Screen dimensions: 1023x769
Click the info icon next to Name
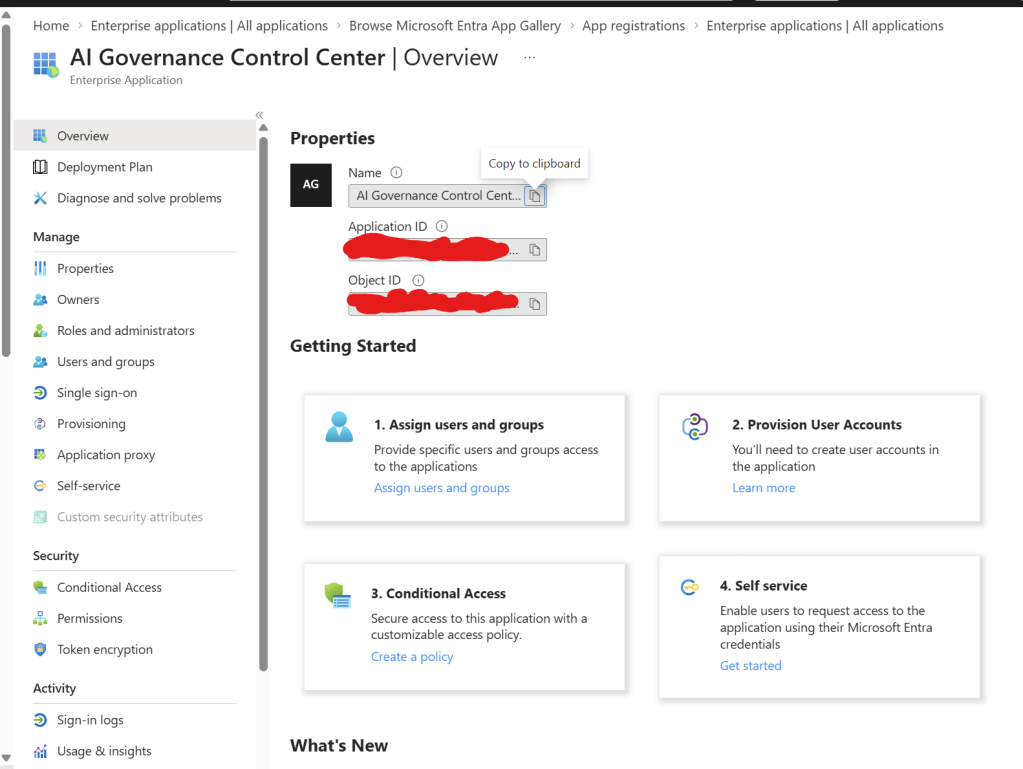pos(396,173)
